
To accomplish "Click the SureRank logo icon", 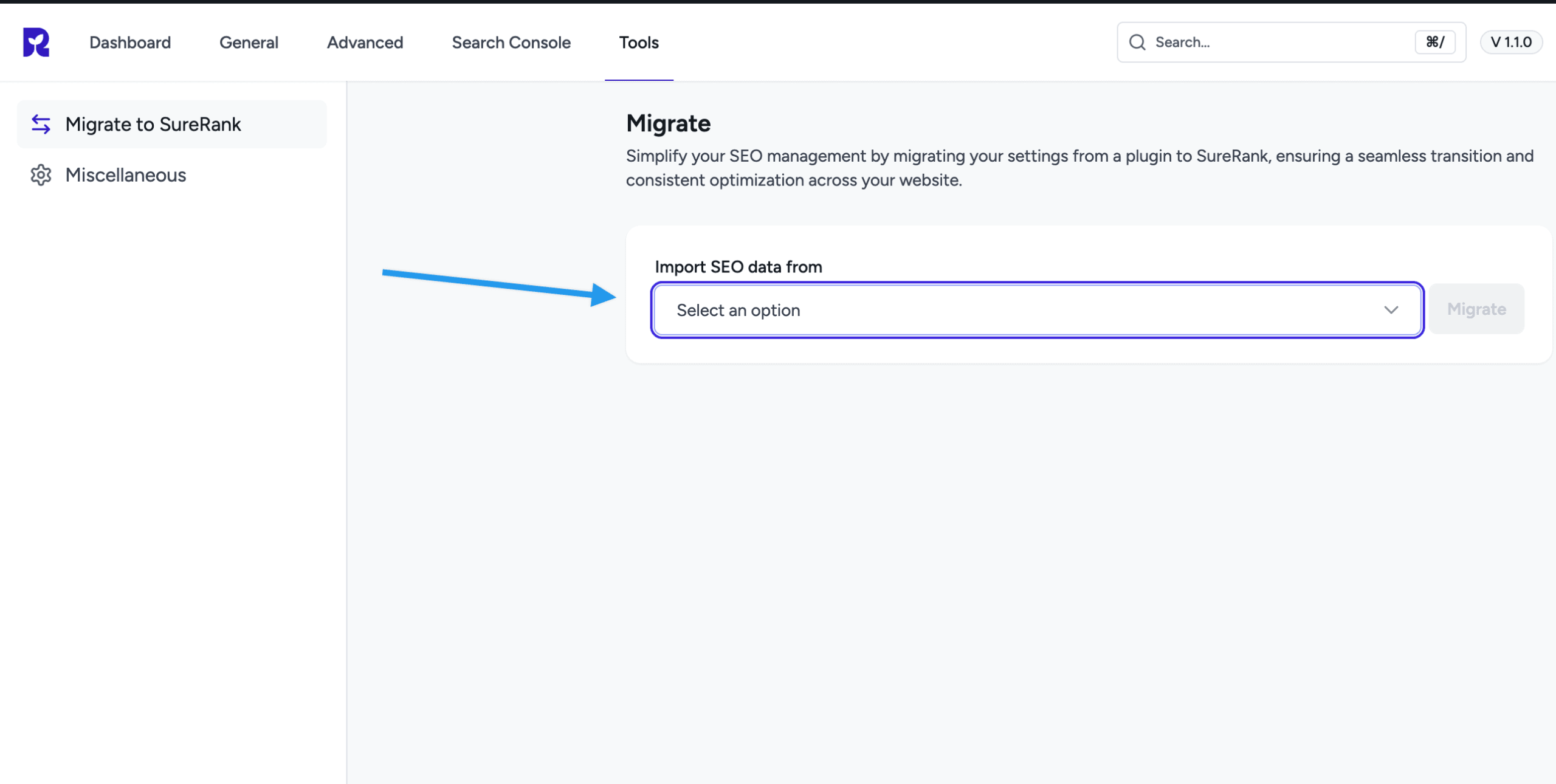I will pyautogui.click(x=36, y=42).
